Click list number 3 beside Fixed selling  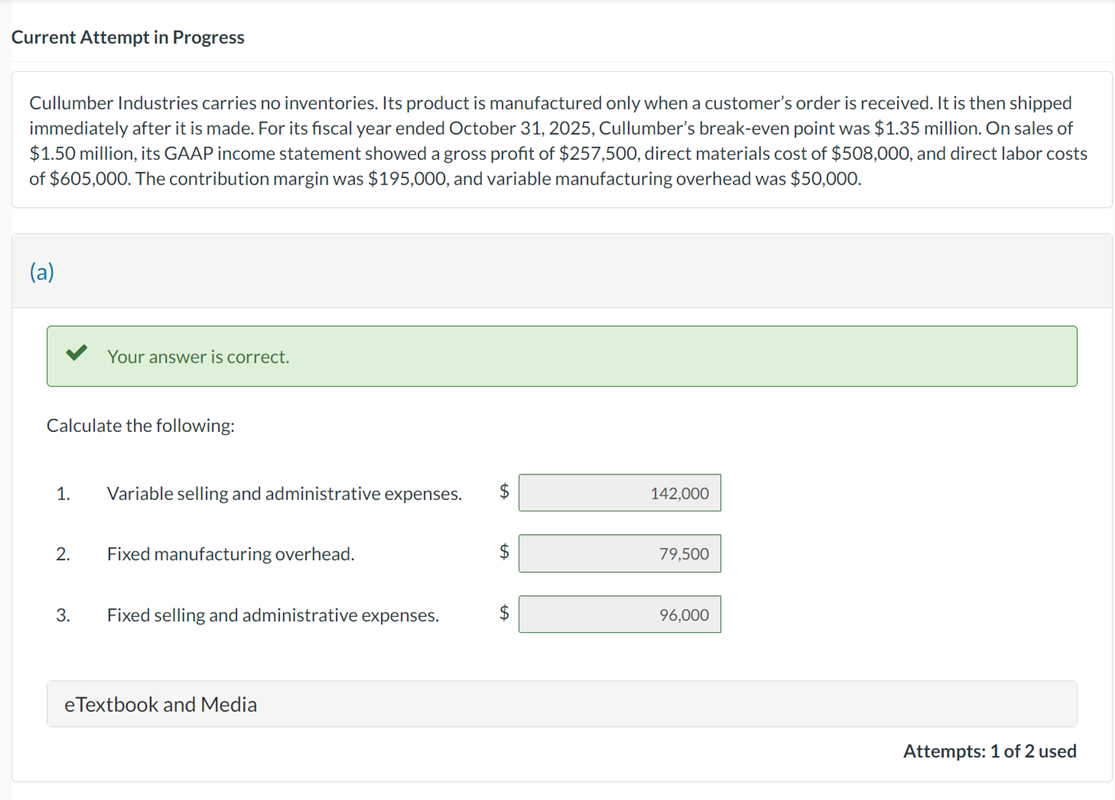pos(63,615)
